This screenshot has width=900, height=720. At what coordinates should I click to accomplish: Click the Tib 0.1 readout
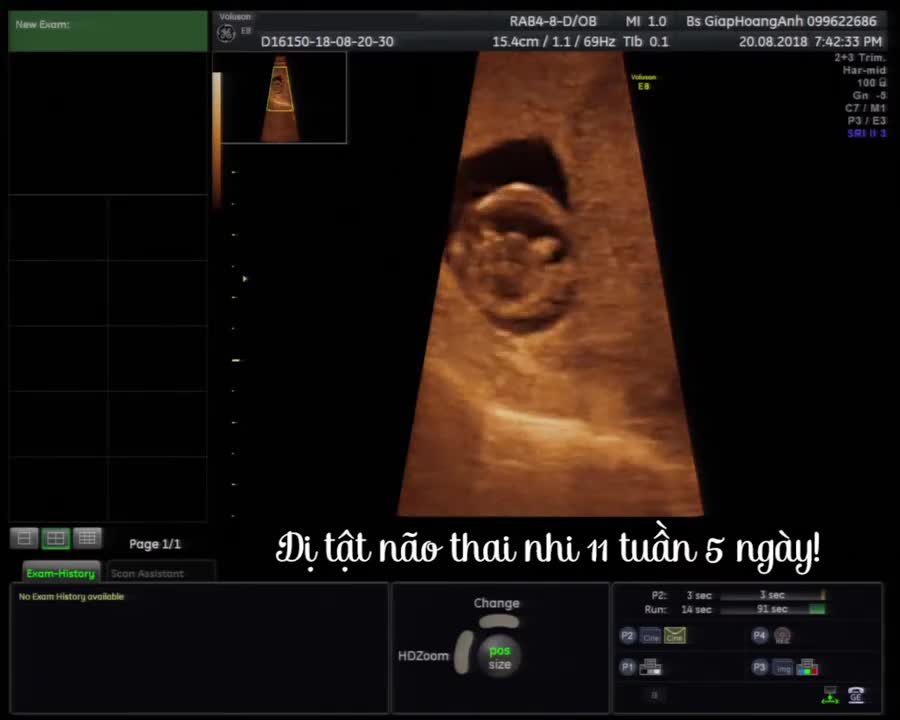coord(646,41)
